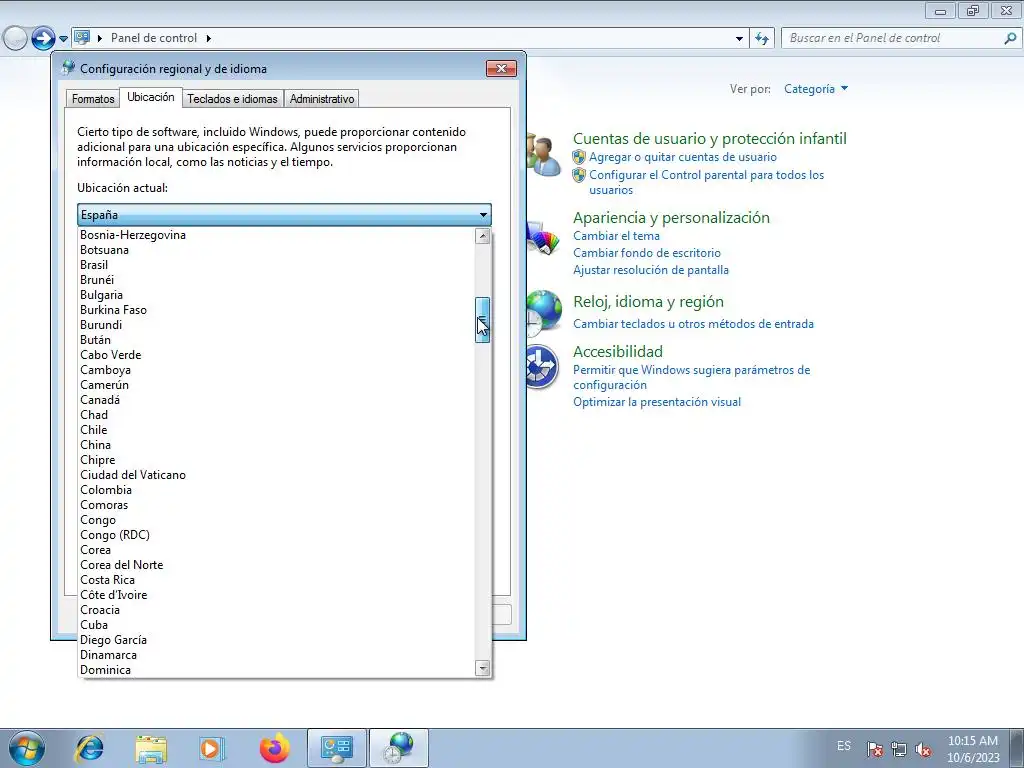Viewport: 1024px width, 768px height.
Task: Select Burundi from the list
Action: pyautogui.click(x=276, y=325)
